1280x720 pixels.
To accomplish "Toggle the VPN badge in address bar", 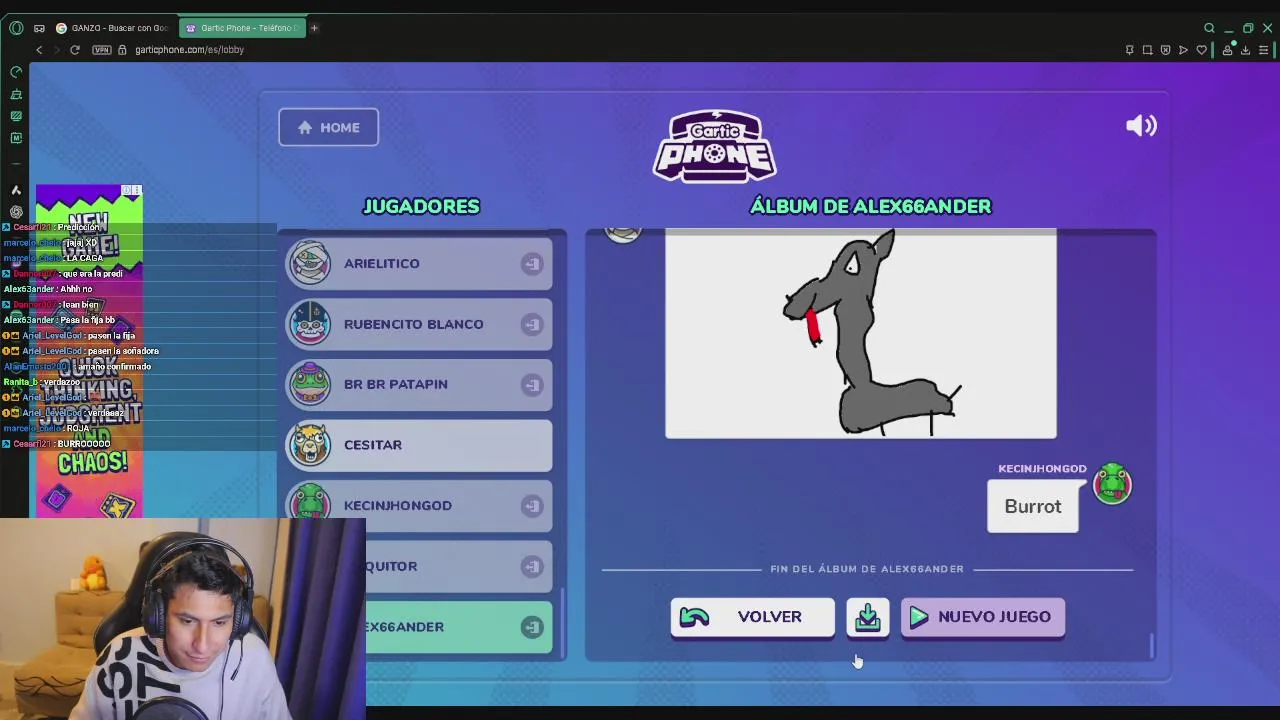I will tap(102, 50).
